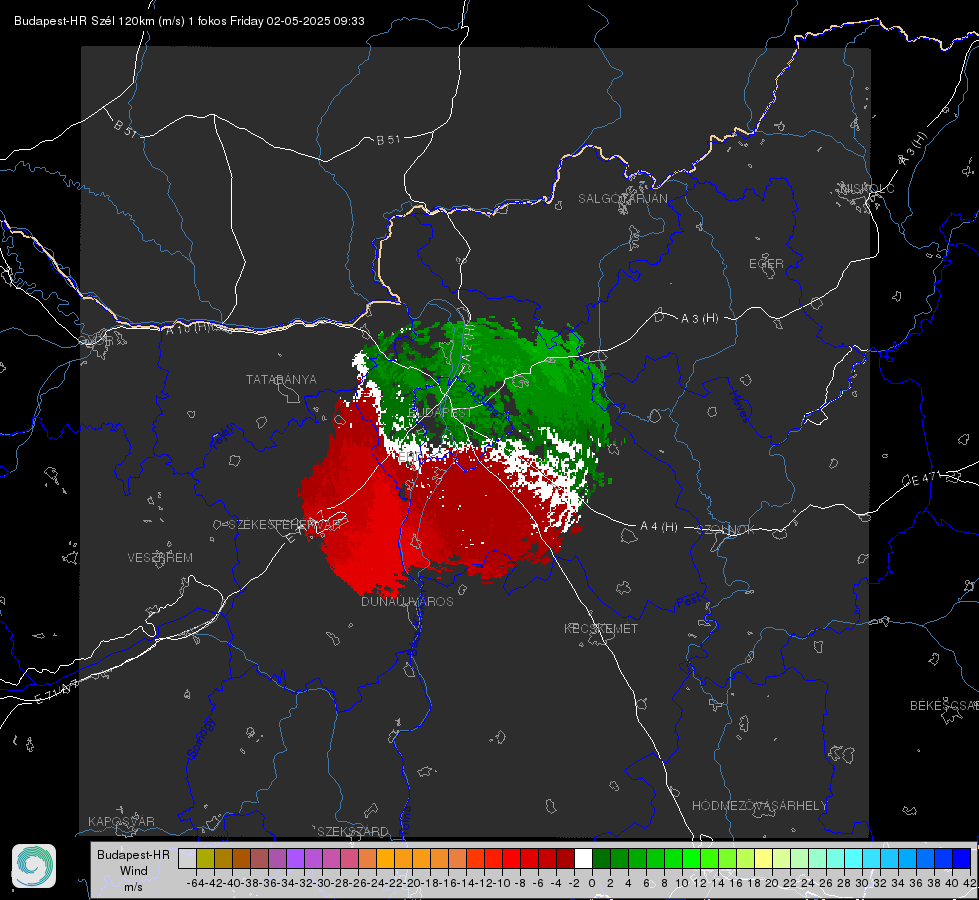Click the DUNAÚJVÁROS city label

pos(407,601)
